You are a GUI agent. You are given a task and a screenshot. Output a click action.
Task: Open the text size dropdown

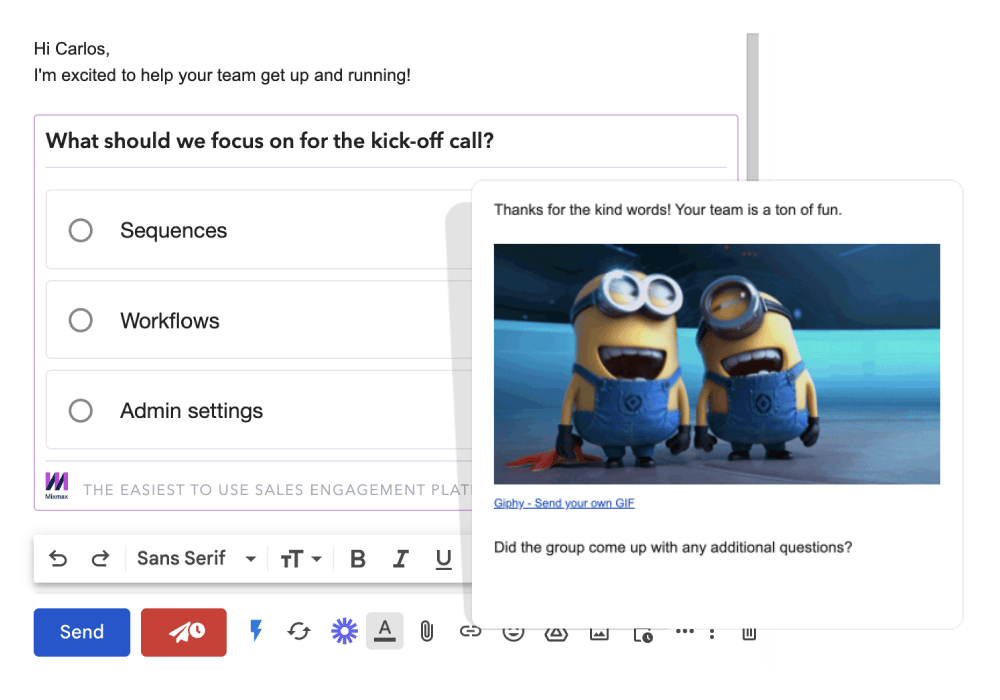(x=301, y=559)
